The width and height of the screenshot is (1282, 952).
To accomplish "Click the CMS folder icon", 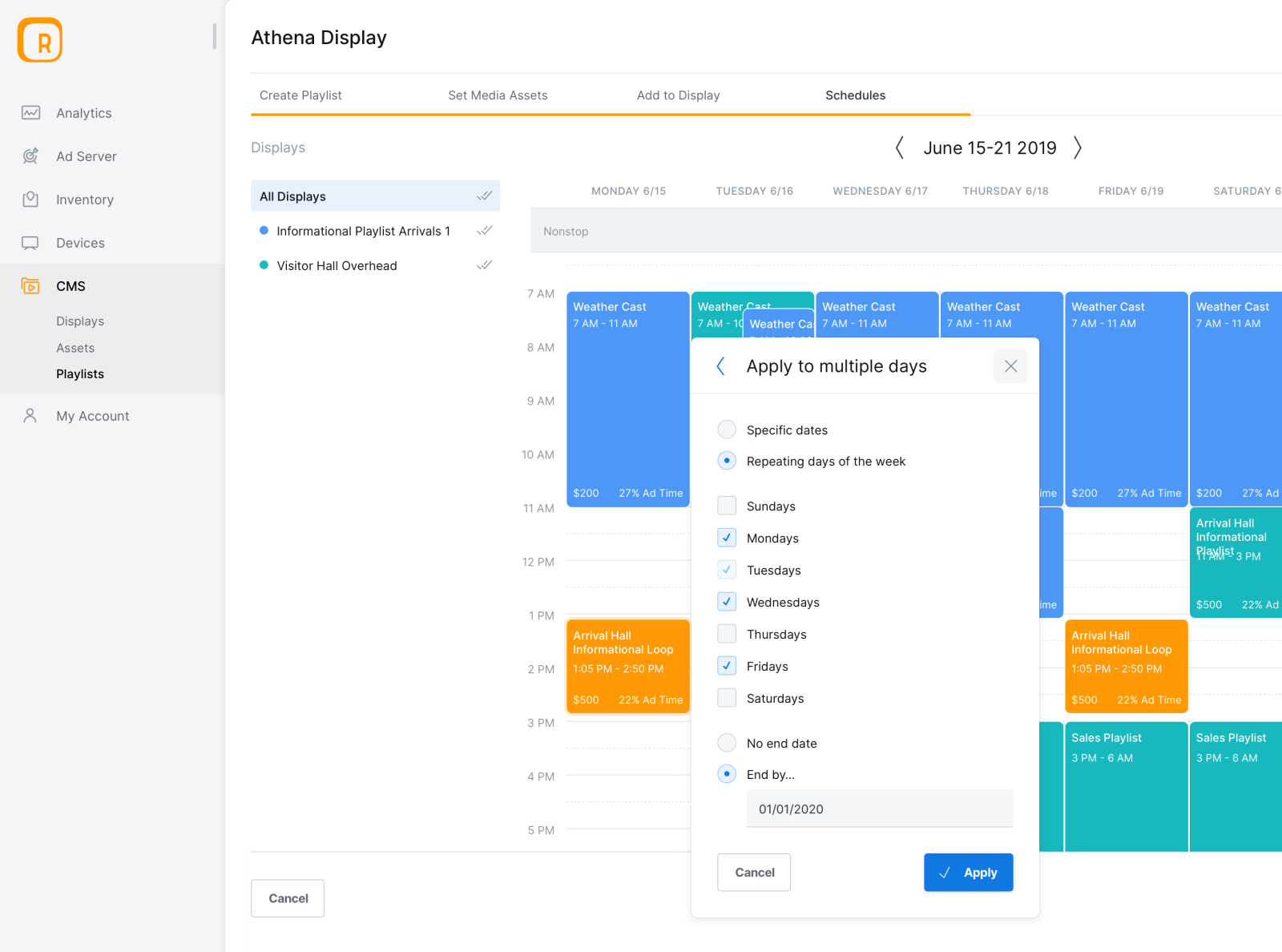I will click(x=30, y=285).
